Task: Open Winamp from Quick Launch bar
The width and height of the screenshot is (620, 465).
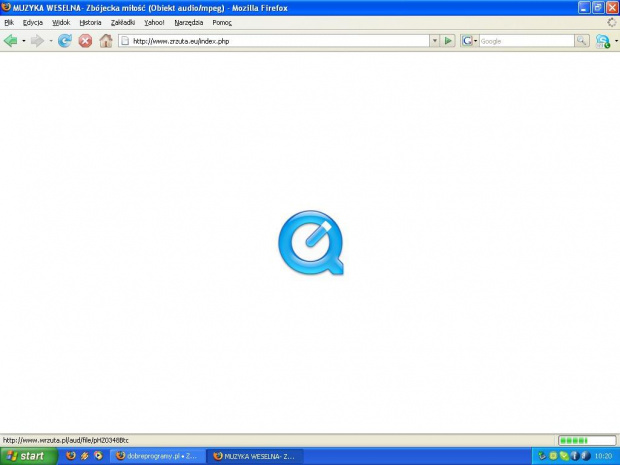Action: (x=84, y=456)
